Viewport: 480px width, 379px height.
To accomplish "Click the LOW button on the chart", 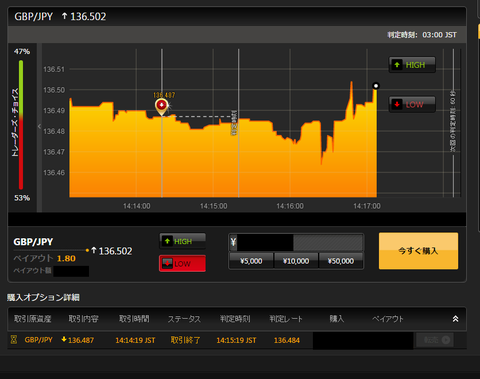I will pos(412,104).
